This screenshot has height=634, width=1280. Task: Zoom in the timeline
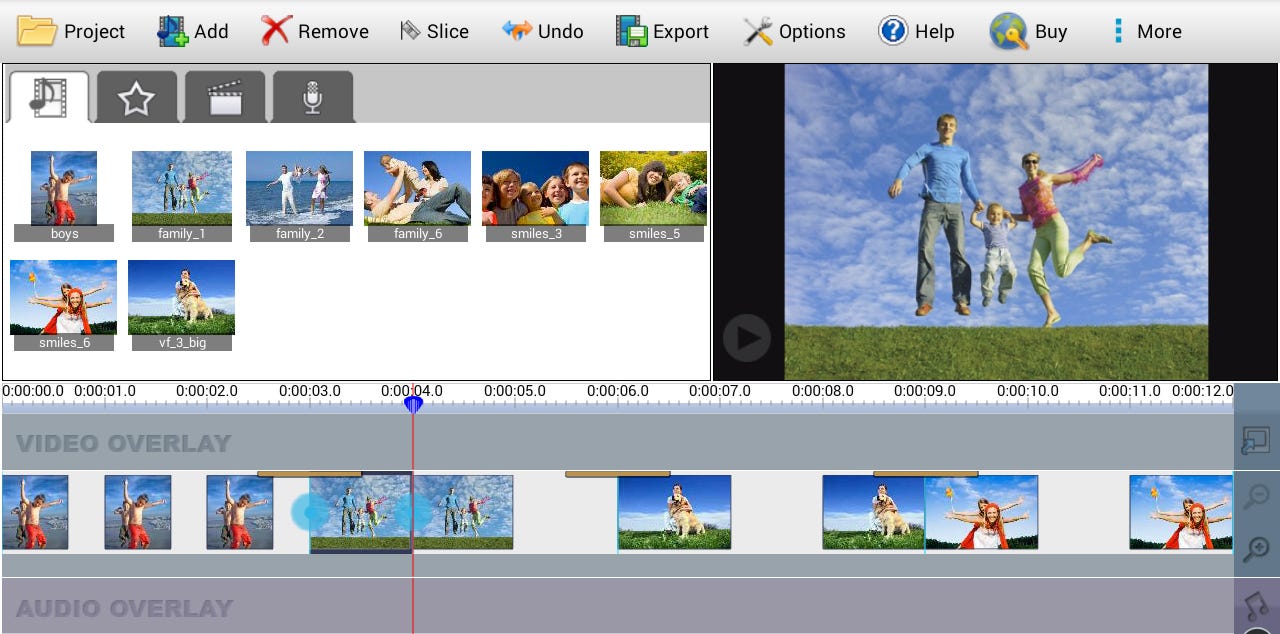click(1256, 549)
